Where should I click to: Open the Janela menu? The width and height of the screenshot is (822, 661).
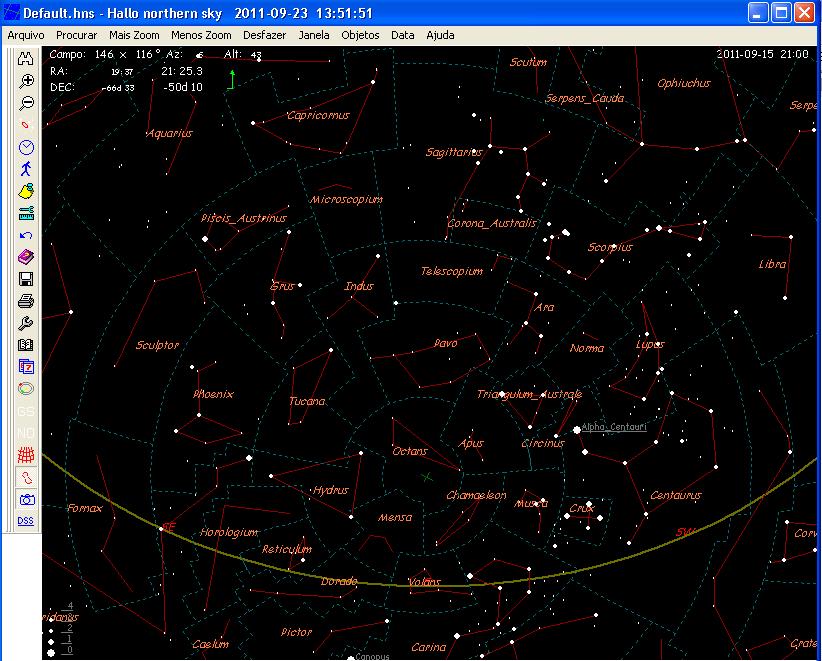(314, 35)
